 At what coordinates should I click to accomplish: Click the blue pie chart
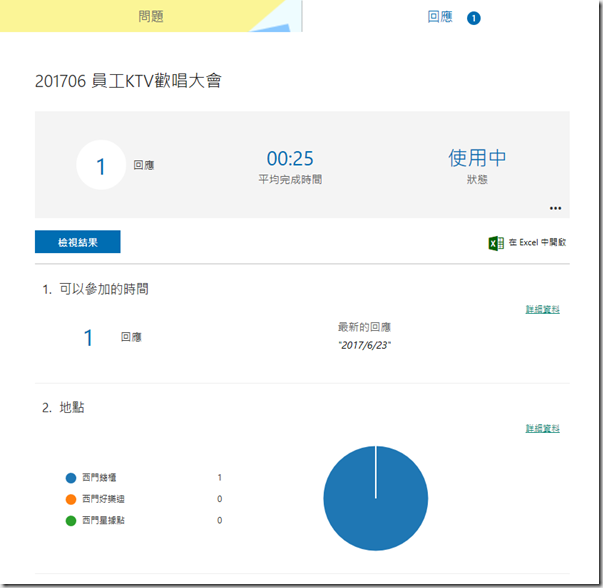pos(376,498)
